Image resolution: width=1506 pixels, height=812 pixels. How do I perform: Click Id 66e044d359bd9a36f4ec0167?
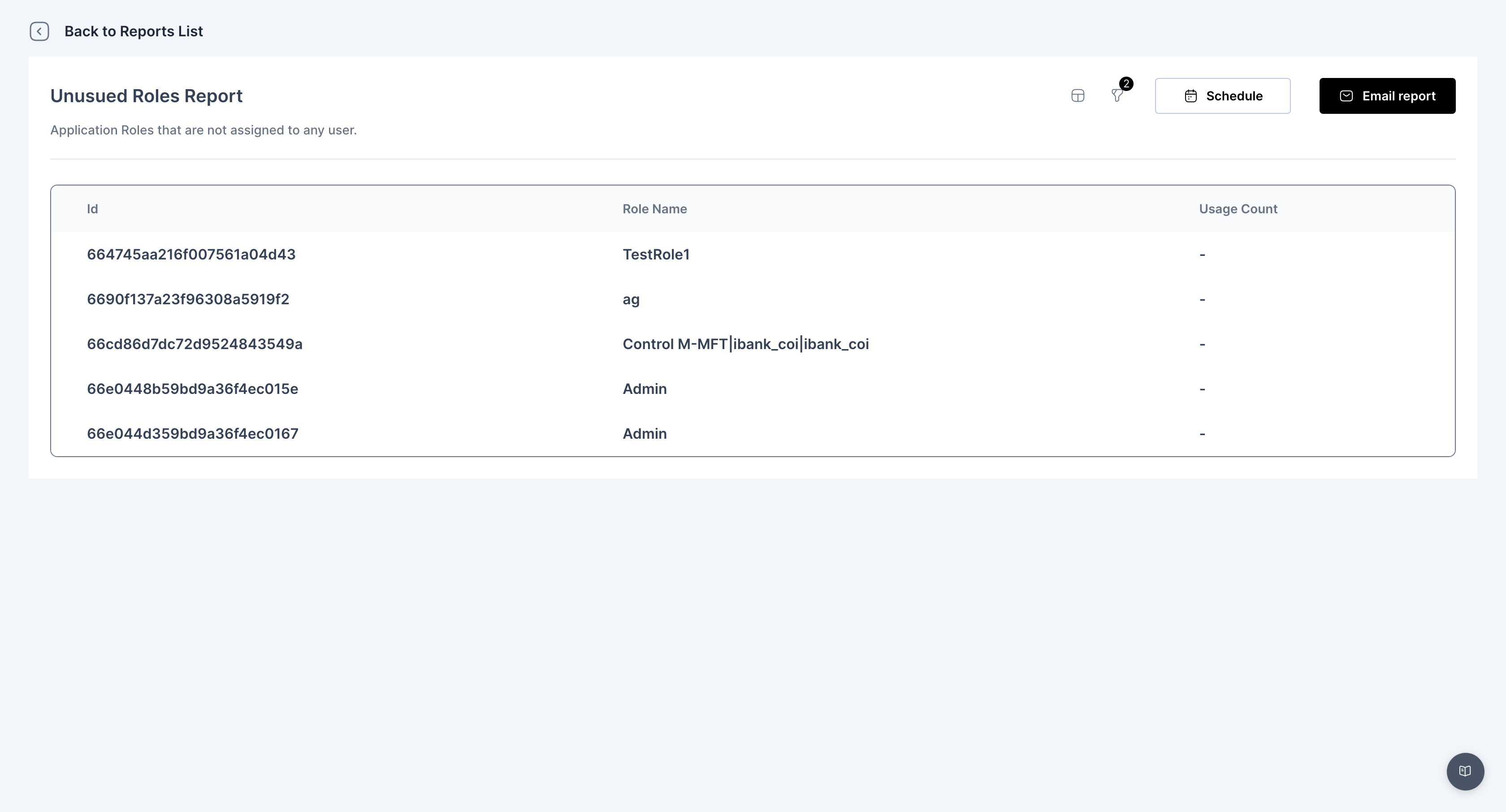[192, 434]
